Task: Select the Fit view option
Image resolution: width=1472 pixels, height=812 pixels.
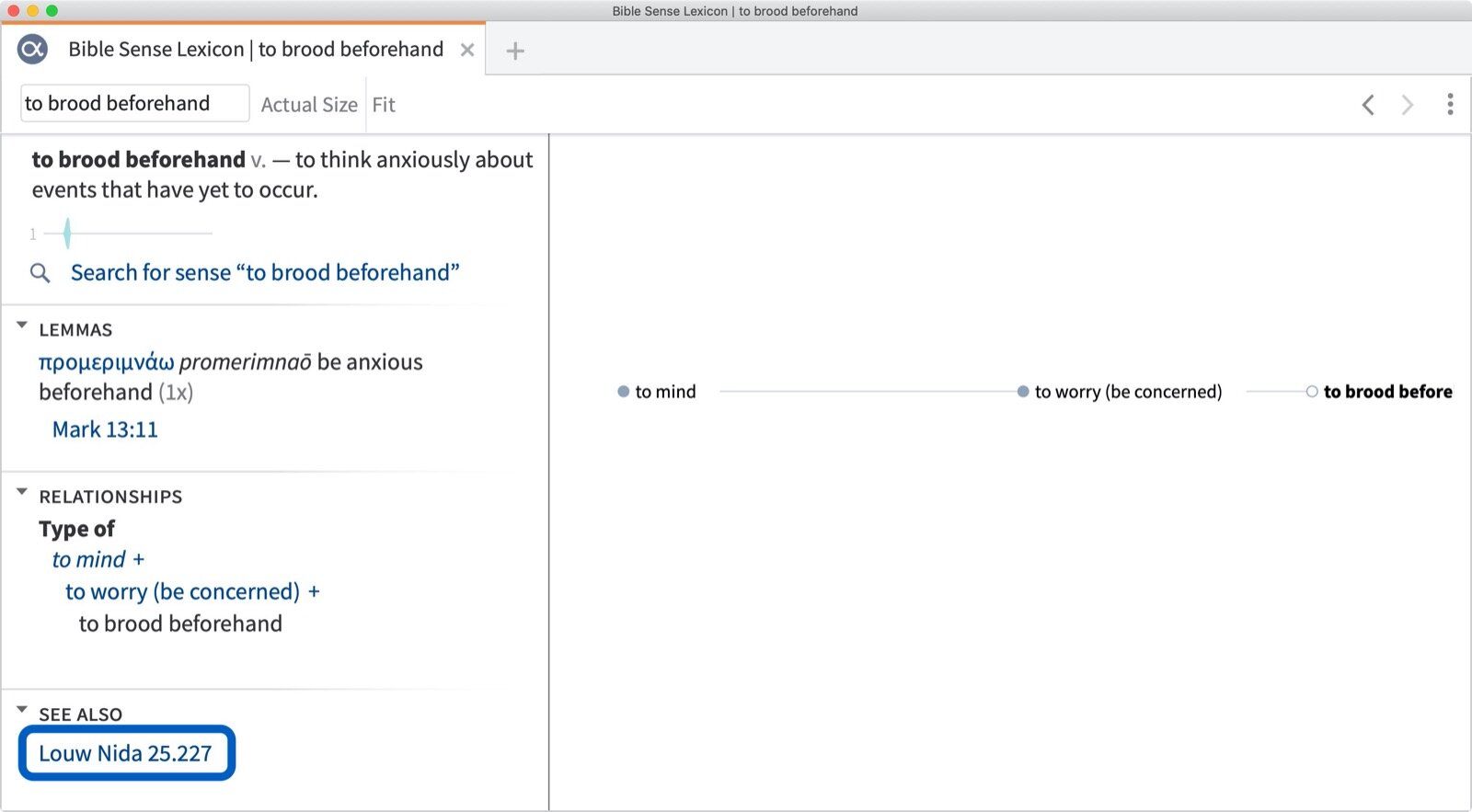Action: [384, 105]
